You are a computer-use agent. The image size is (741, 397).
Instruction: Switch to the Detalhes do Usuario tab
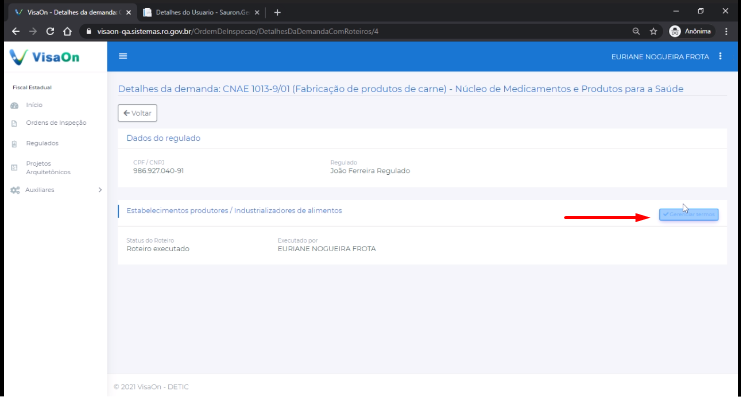tap(202, 12)
